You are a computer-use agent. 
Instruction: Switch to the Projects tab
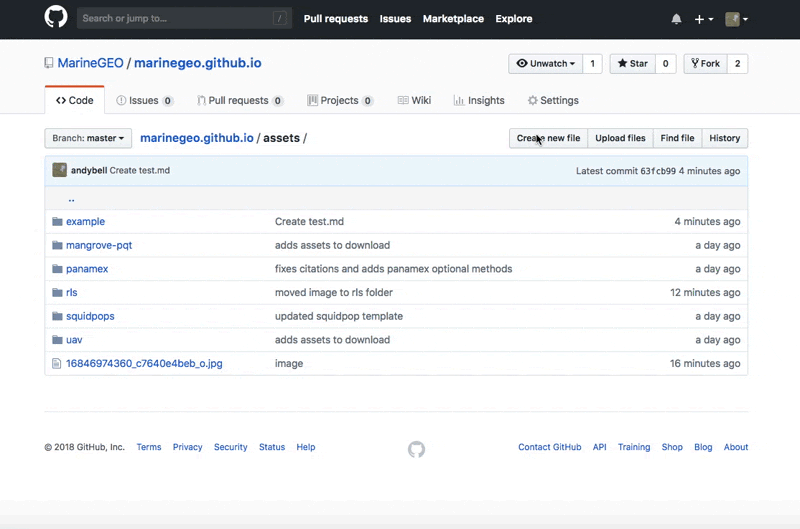(340, 100)
